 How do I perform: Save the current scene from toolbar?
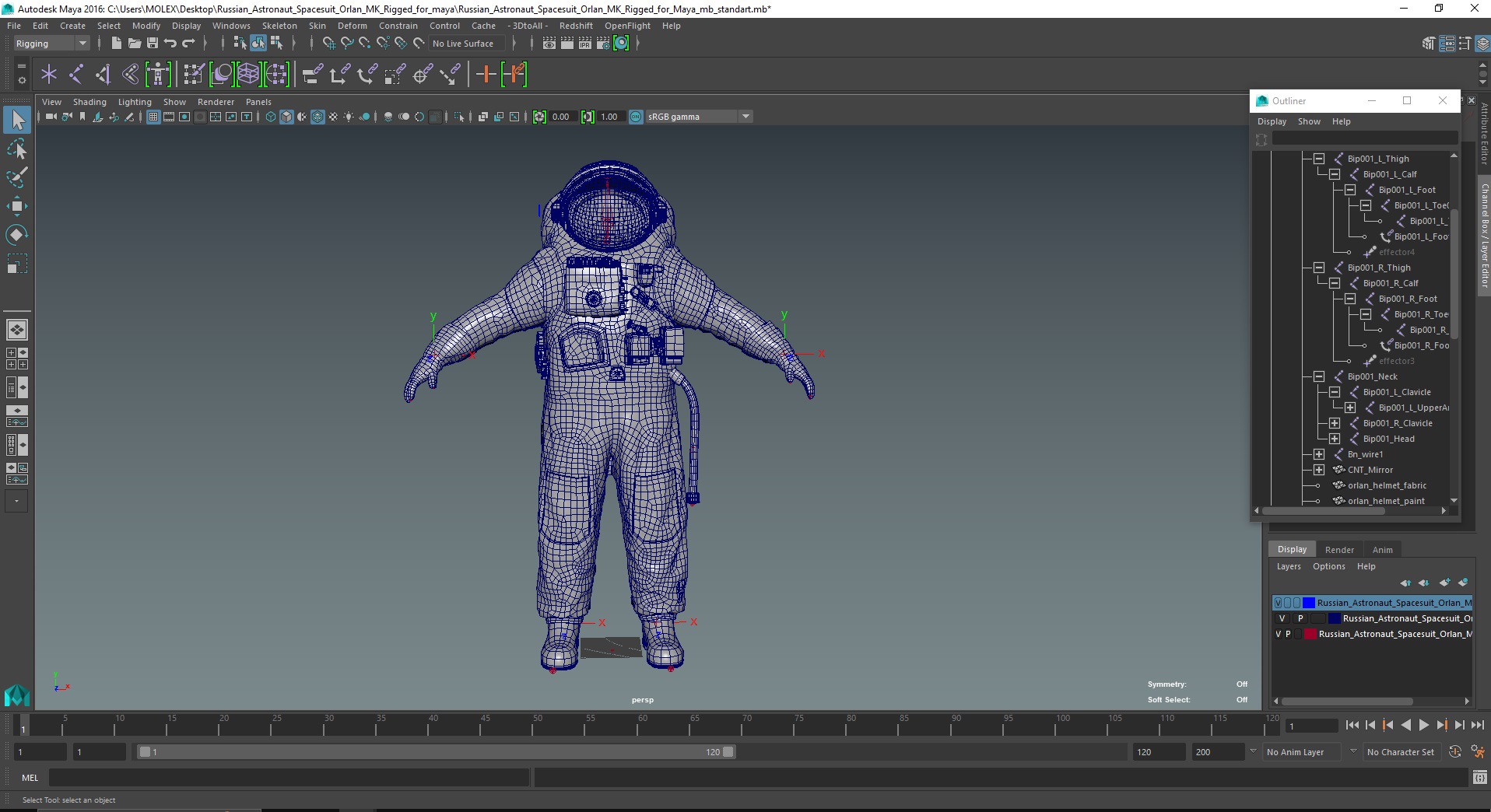pos(153,44)
